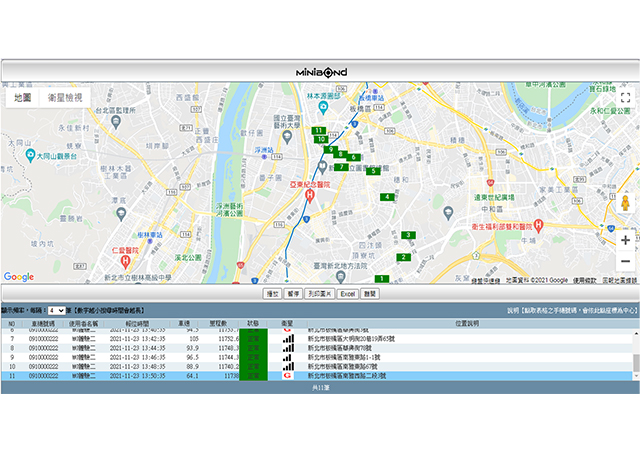640x450 pixels.
Task: Click the signal strength icon in row 7
Action: (288, 339)
